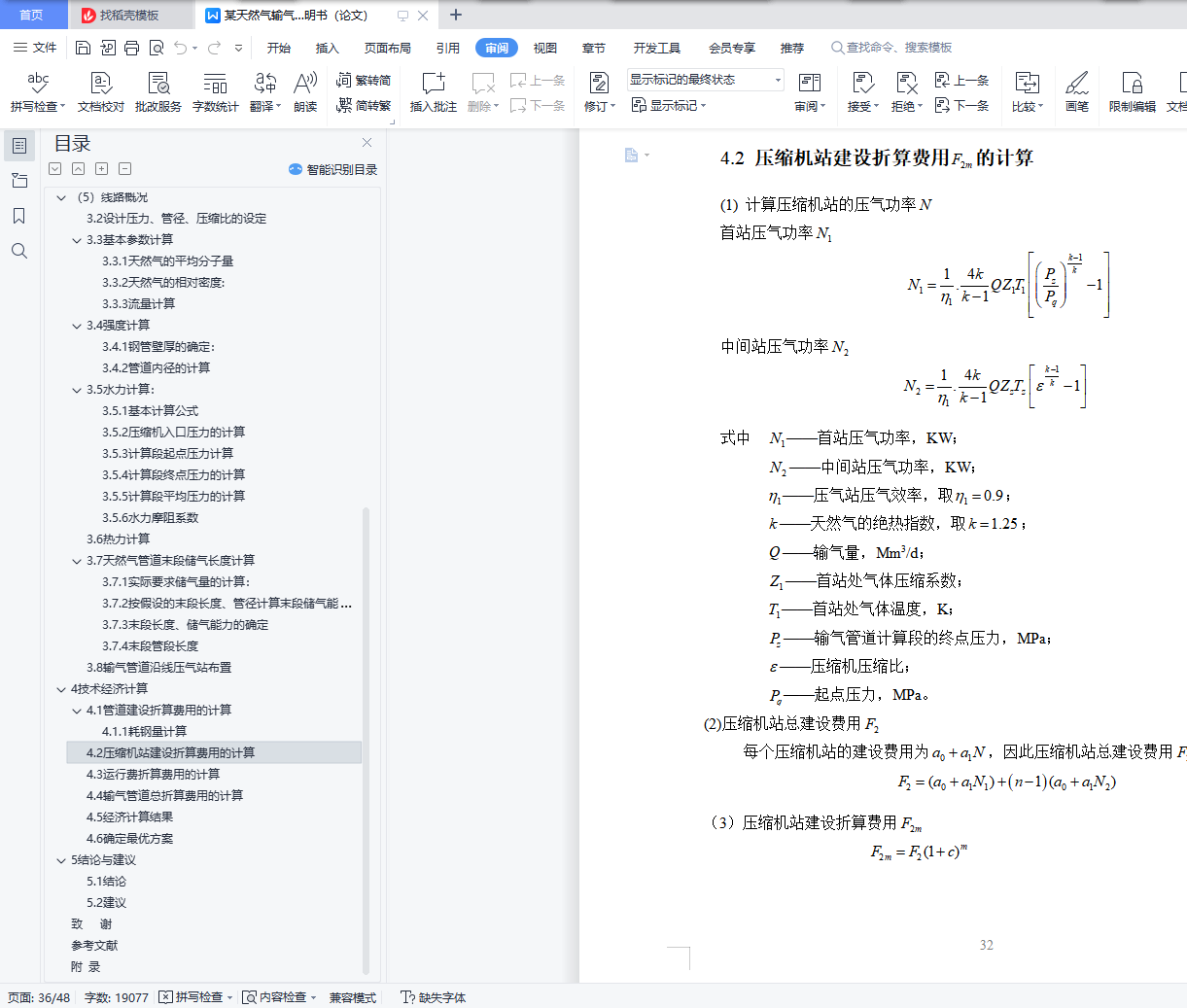The image size is (1187, 1008).
Task: Switch to the 插入 ribbon tab
Action: pyautogui.click(x=328, y=48)
